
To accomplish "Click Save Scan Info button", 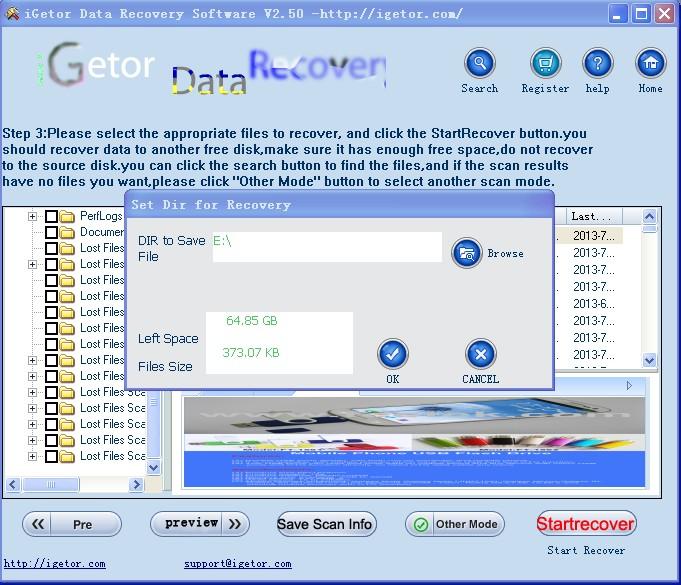I will 327,524.
